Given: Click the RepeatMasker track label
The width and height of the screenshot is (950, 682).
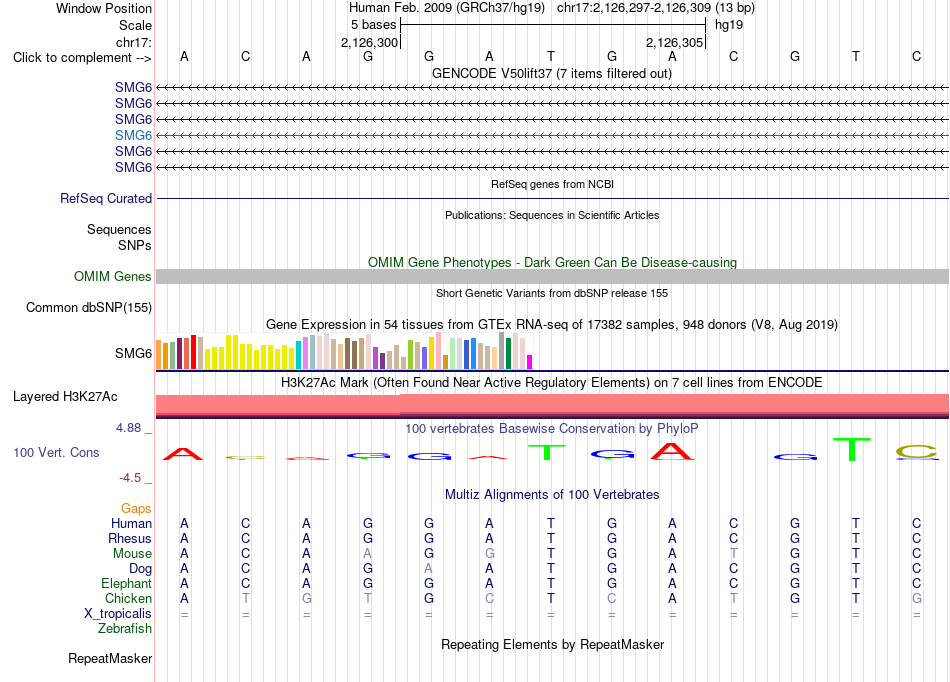Looking at the screenshot, I should click(110, 658).
